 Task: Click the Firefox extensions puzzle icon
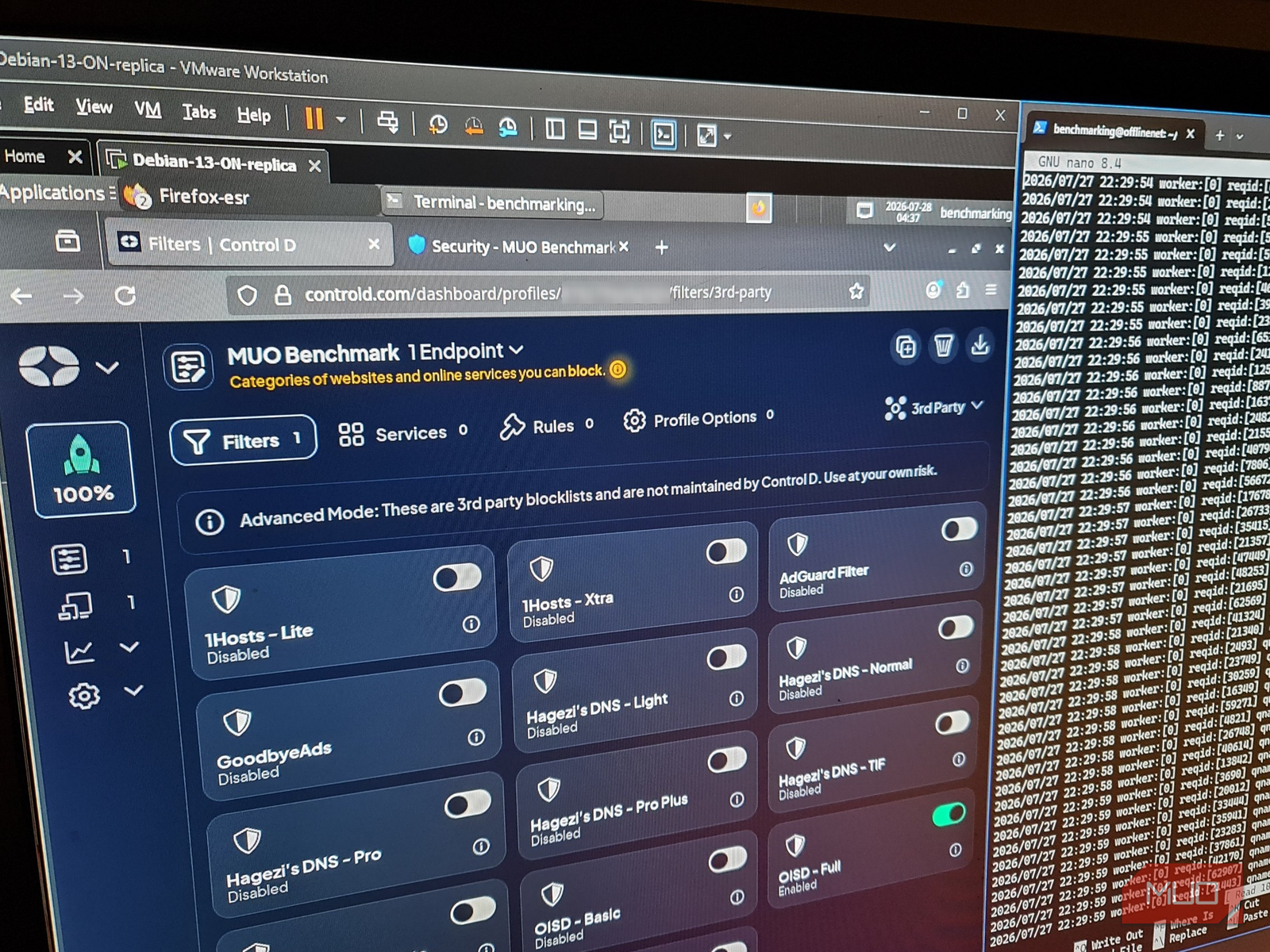963,290
